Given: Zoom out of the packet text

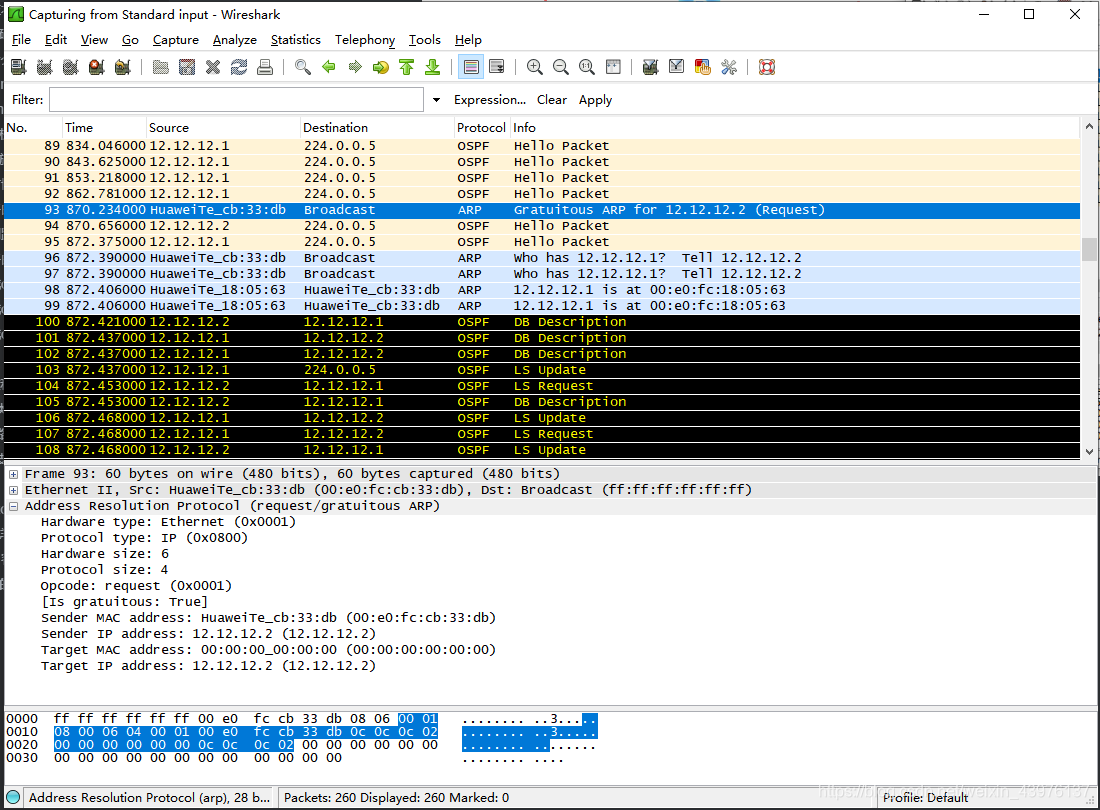Looking at the screenshot, I should 561,67.
